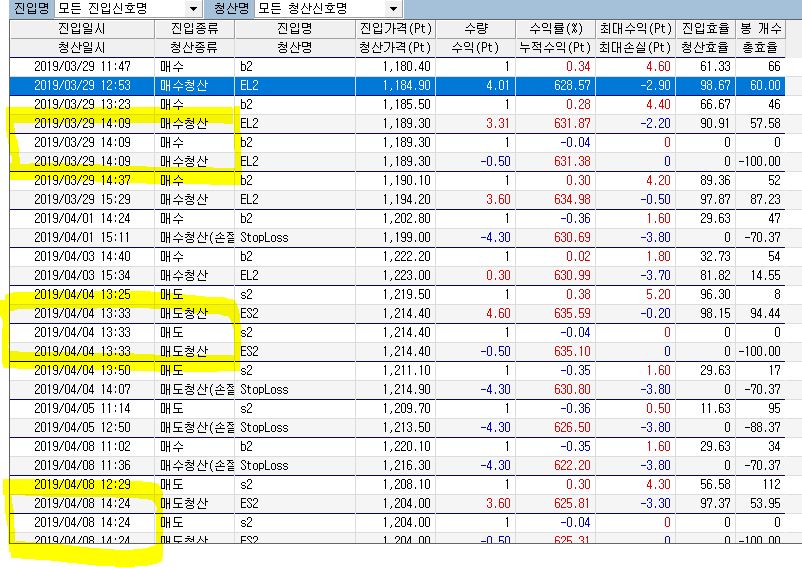The width and height of the screenshot is (802, 567).
Task: Sort by the 진입가격(Pt) column header
Action: [x=395, y=28]
